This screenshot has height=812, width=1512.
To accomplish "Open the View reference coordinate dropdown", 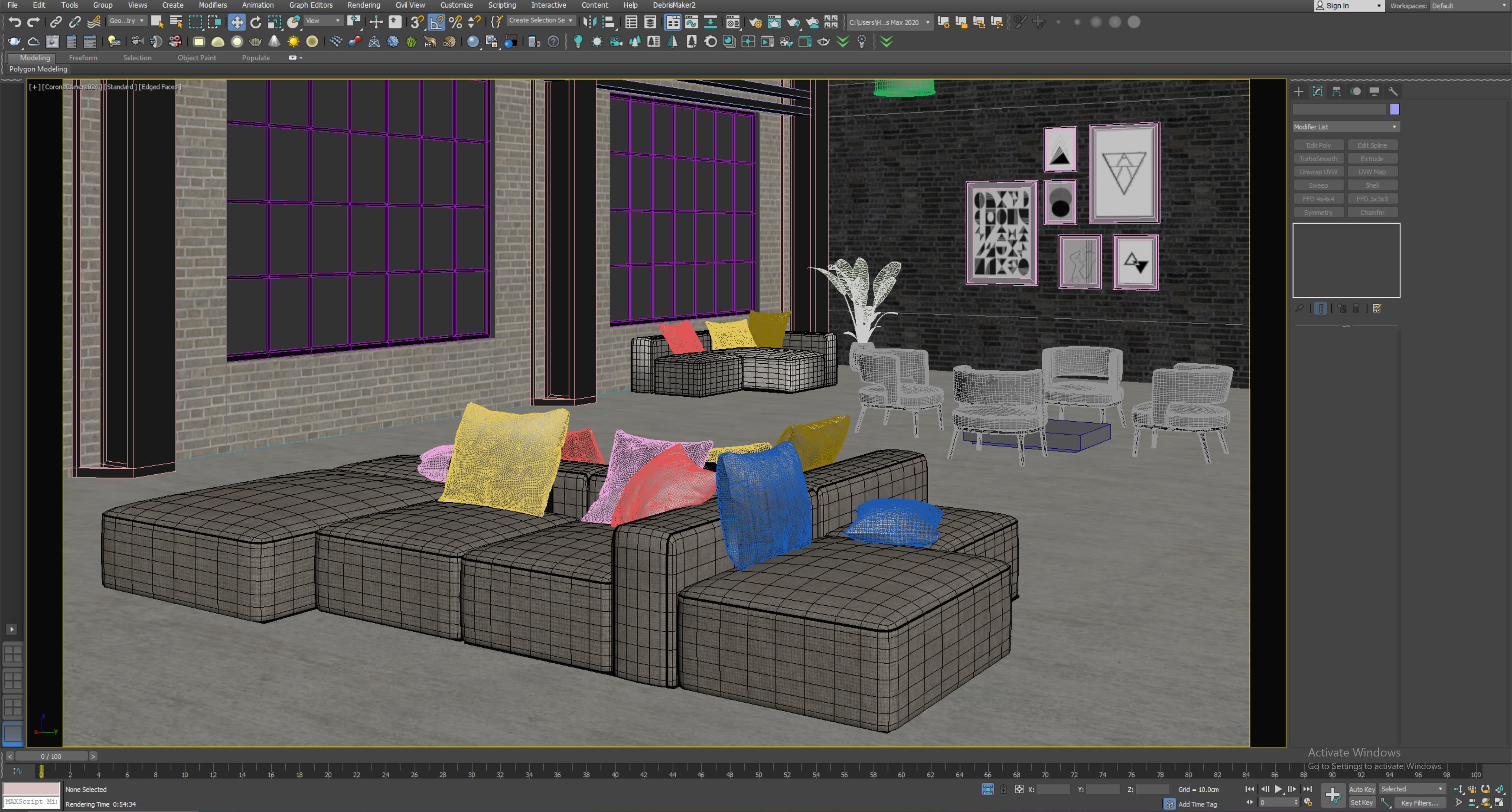I will tap(323, 21).
